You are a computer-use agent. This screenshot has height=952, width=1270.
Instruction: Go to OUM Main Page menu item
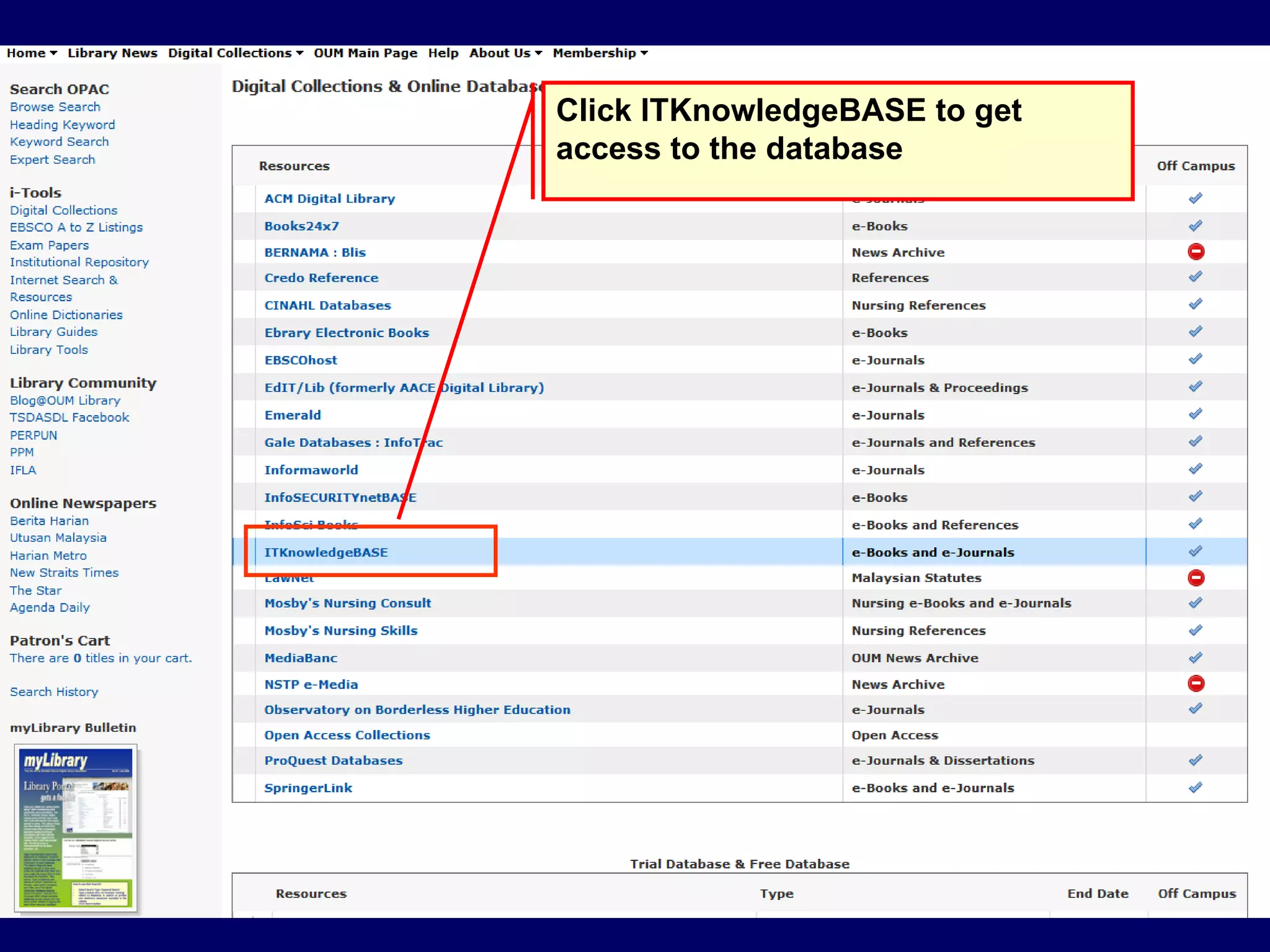(365, 53)
